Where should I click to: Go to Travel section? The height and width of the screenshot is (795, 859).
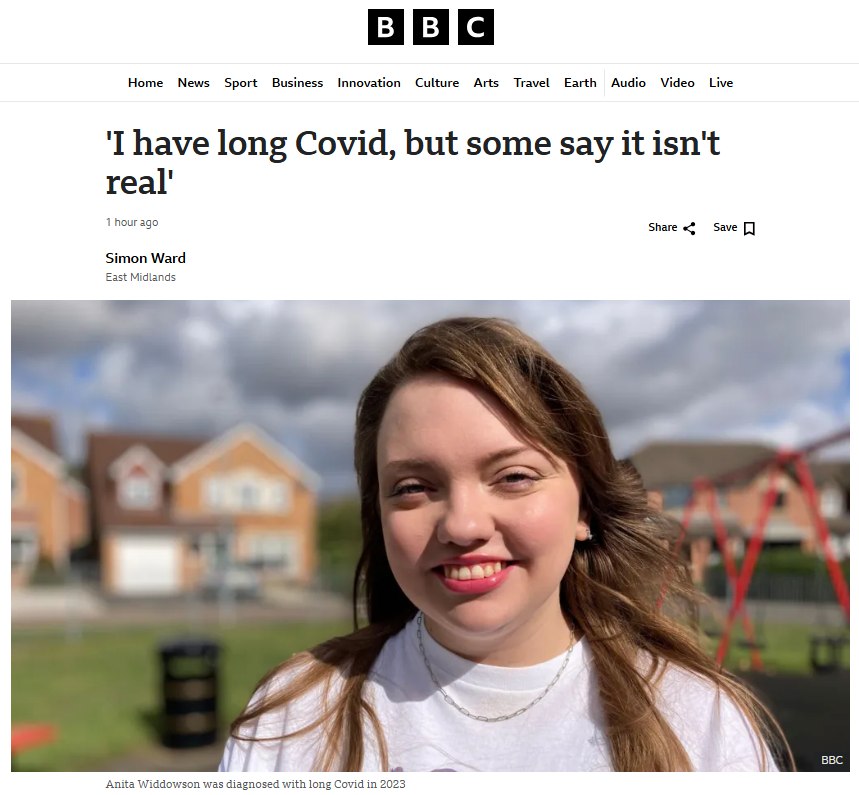[531, 83]
